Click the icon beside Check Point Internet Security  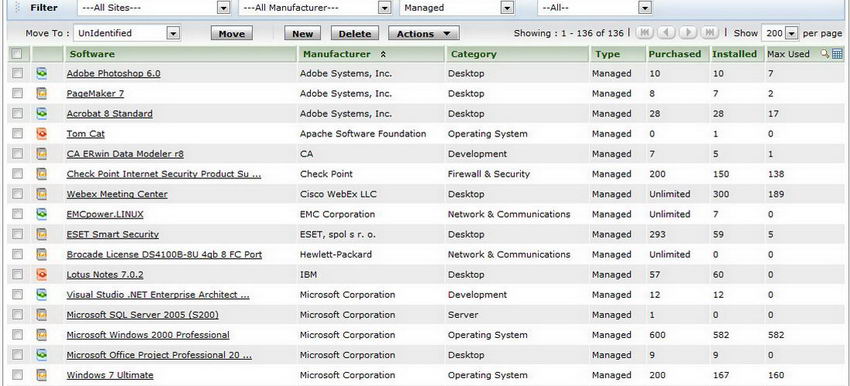click(x=41, y=173)
